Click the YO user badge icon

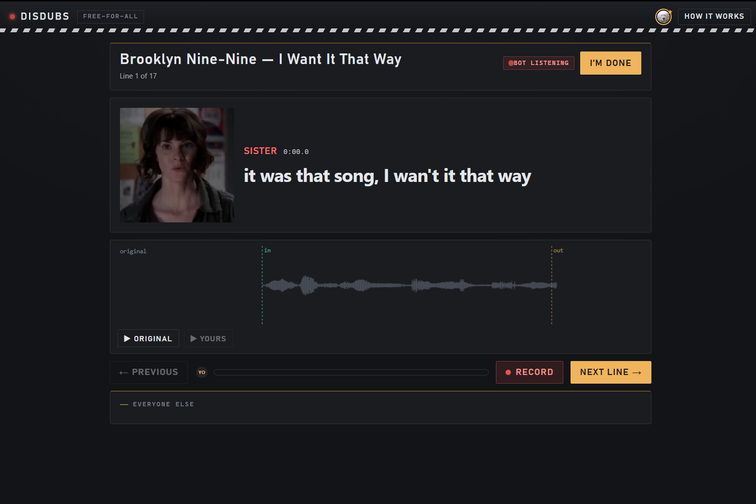[202, 372]
